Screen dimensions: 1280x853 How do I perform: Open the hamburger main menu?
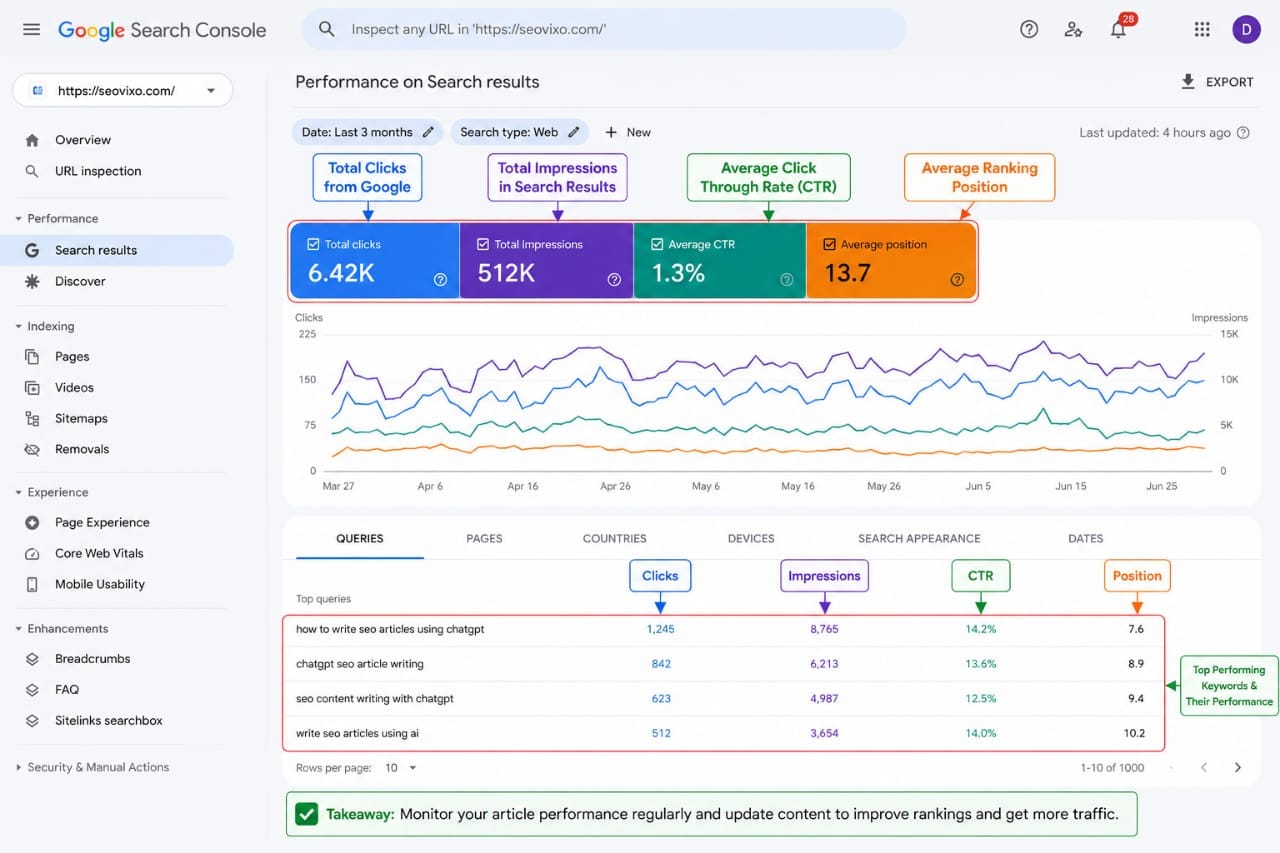[32, 30]
